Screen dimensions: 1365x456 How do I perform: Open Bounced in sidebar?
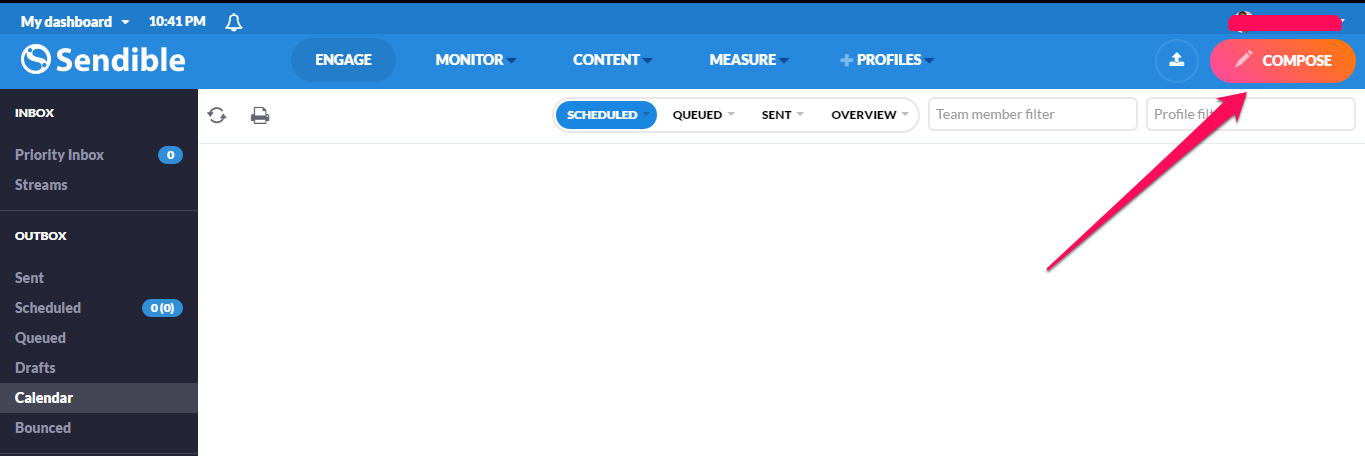coord(43,428)
